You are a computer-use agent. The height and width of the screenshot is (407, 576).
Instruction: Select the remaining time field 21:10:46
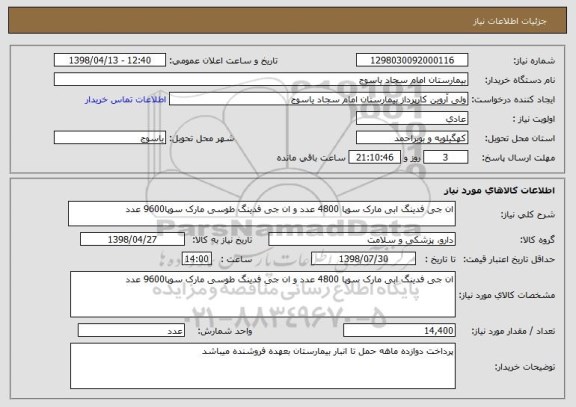pos(374,157)
